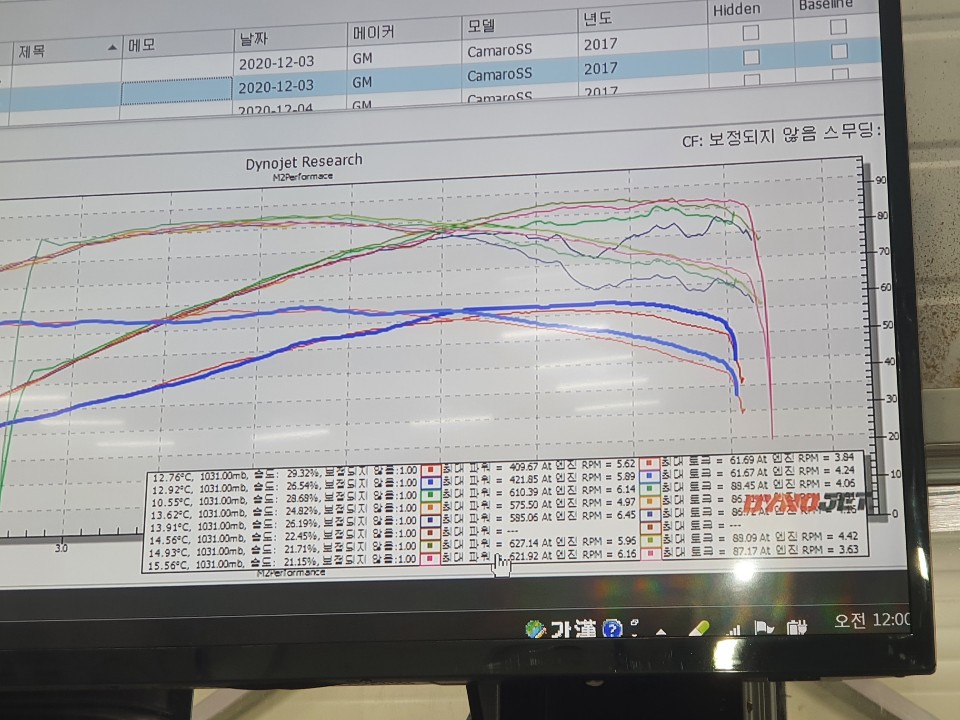Tick Hidden checkbox for 2020-12-04 row

(752, 80)
